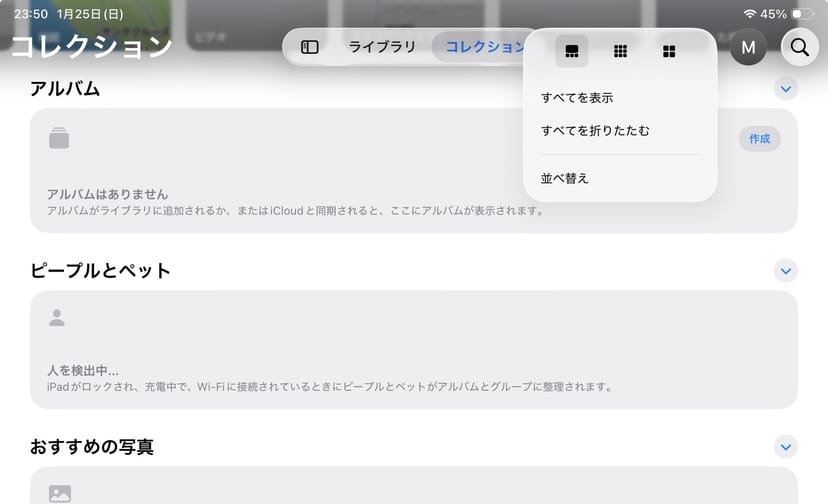
Task: Toggle the sidebar panel icon
Action: (x=310, y=47)
